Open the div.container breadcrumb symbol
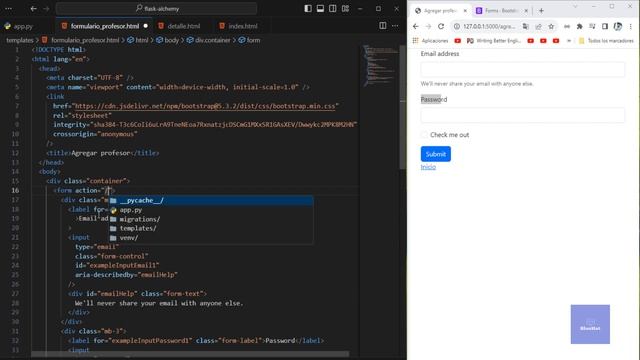Viewport: 640px width, 360px height. point(209,40)
